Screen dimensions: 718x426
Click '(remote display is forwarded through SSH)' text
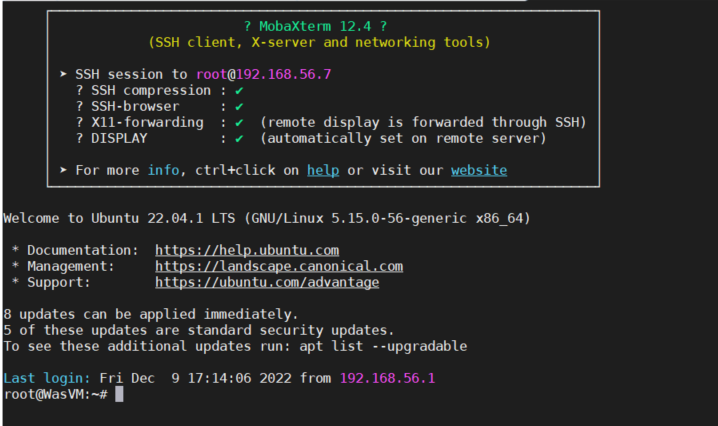pos(423,122)
